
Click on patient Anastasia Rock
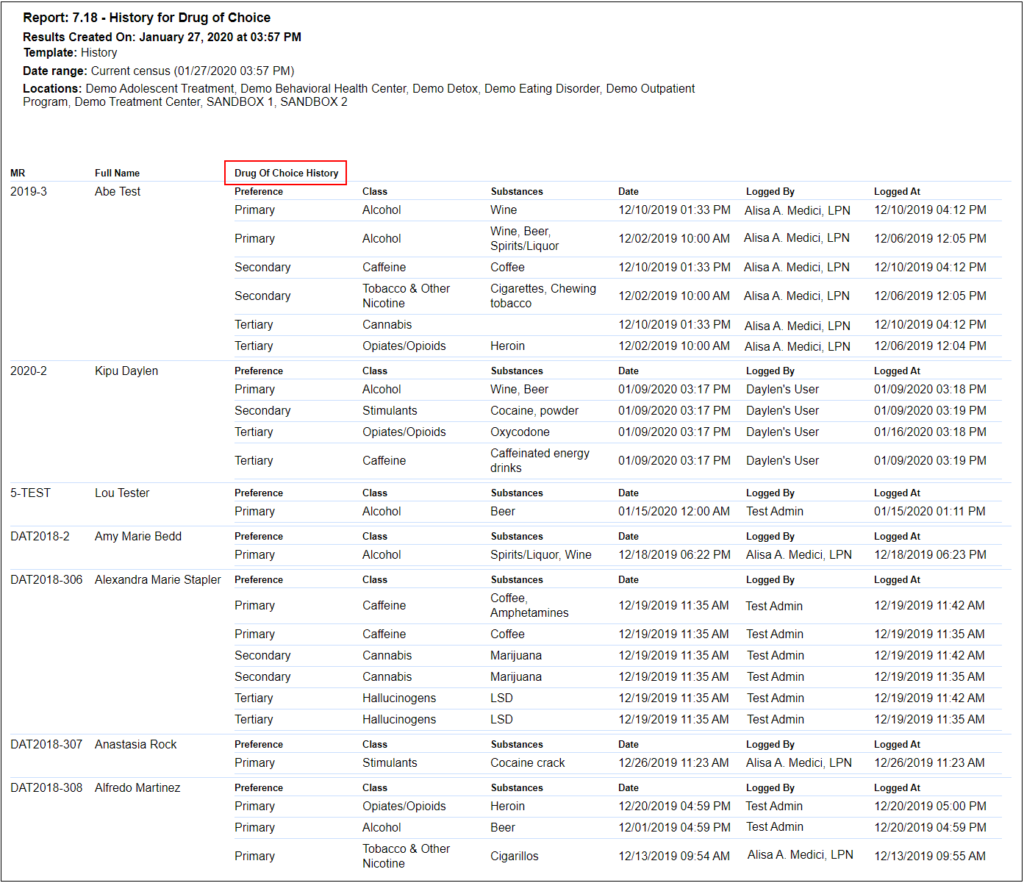click(x=135, y=744)
